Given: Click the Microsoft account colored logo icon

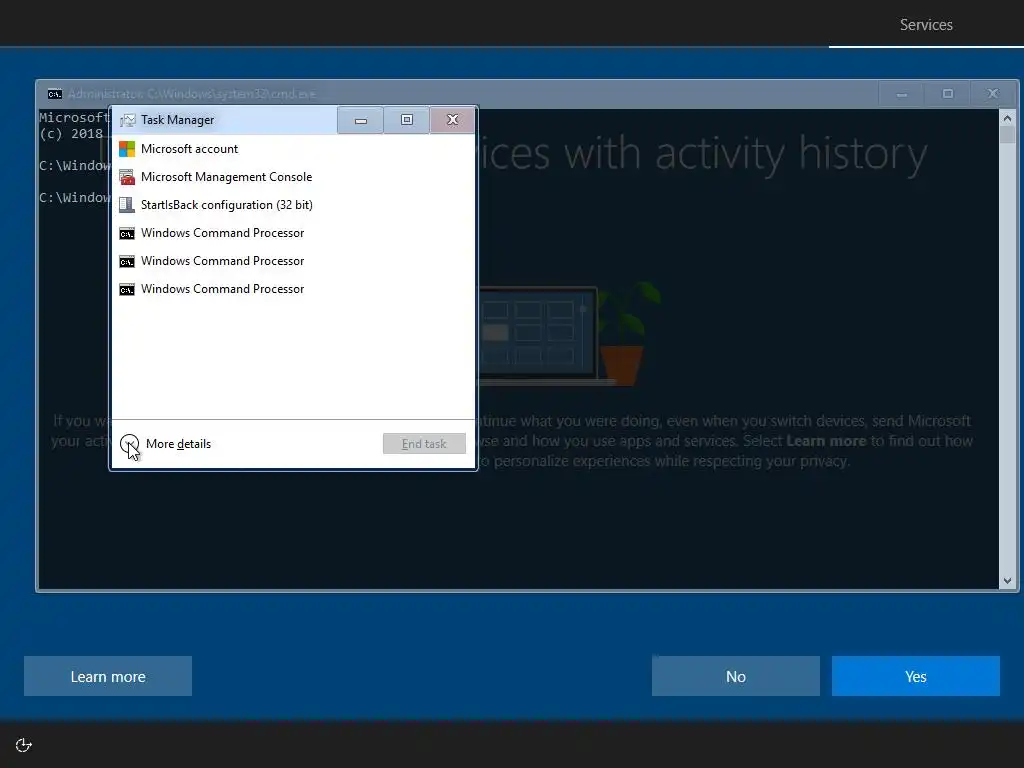Looking at the screenshot, I should [127, 149].
